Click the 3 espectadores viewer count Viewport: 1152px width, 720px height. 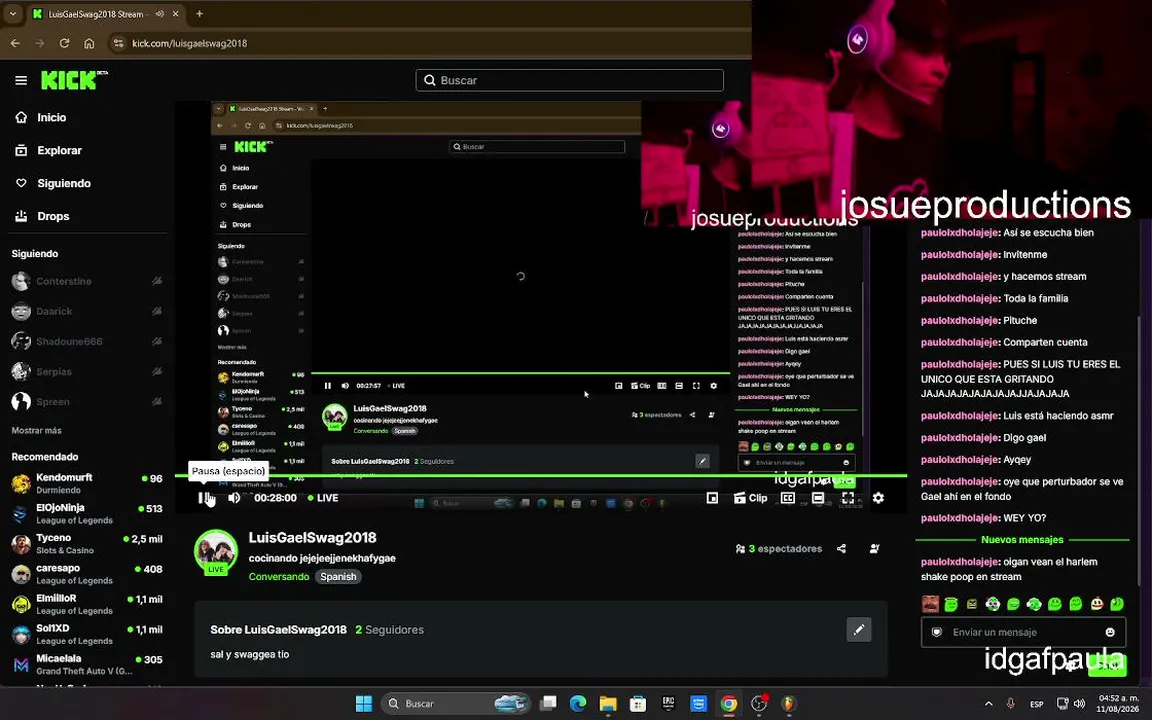778,549
